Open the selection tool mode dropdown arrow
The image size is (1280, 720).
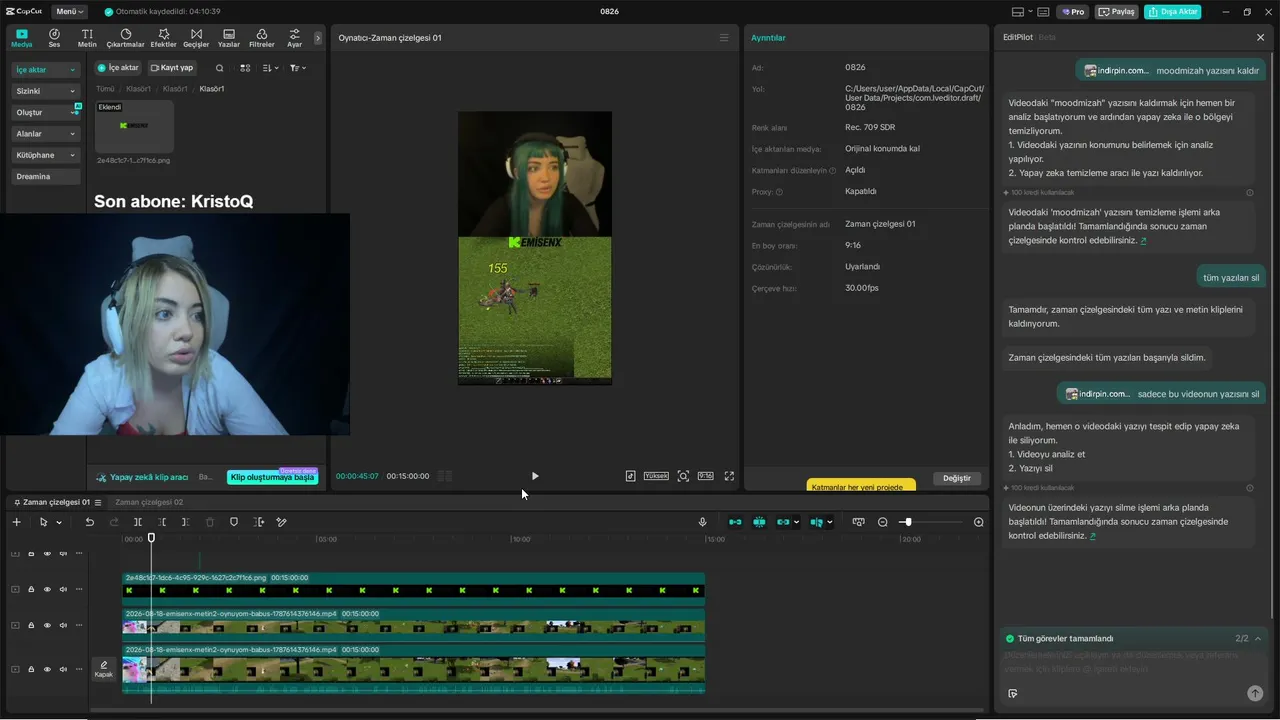pyautogui.click(x=59, y=522)
